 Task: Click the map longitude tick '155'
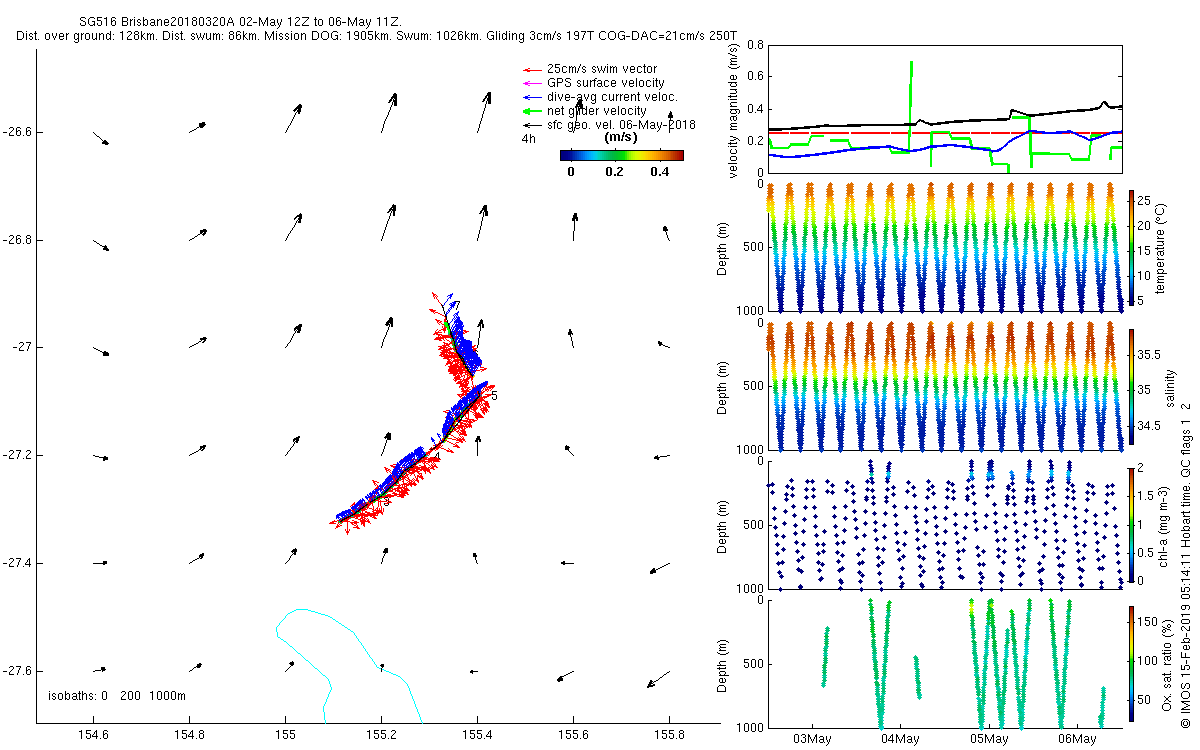click(x=285, y=735)
